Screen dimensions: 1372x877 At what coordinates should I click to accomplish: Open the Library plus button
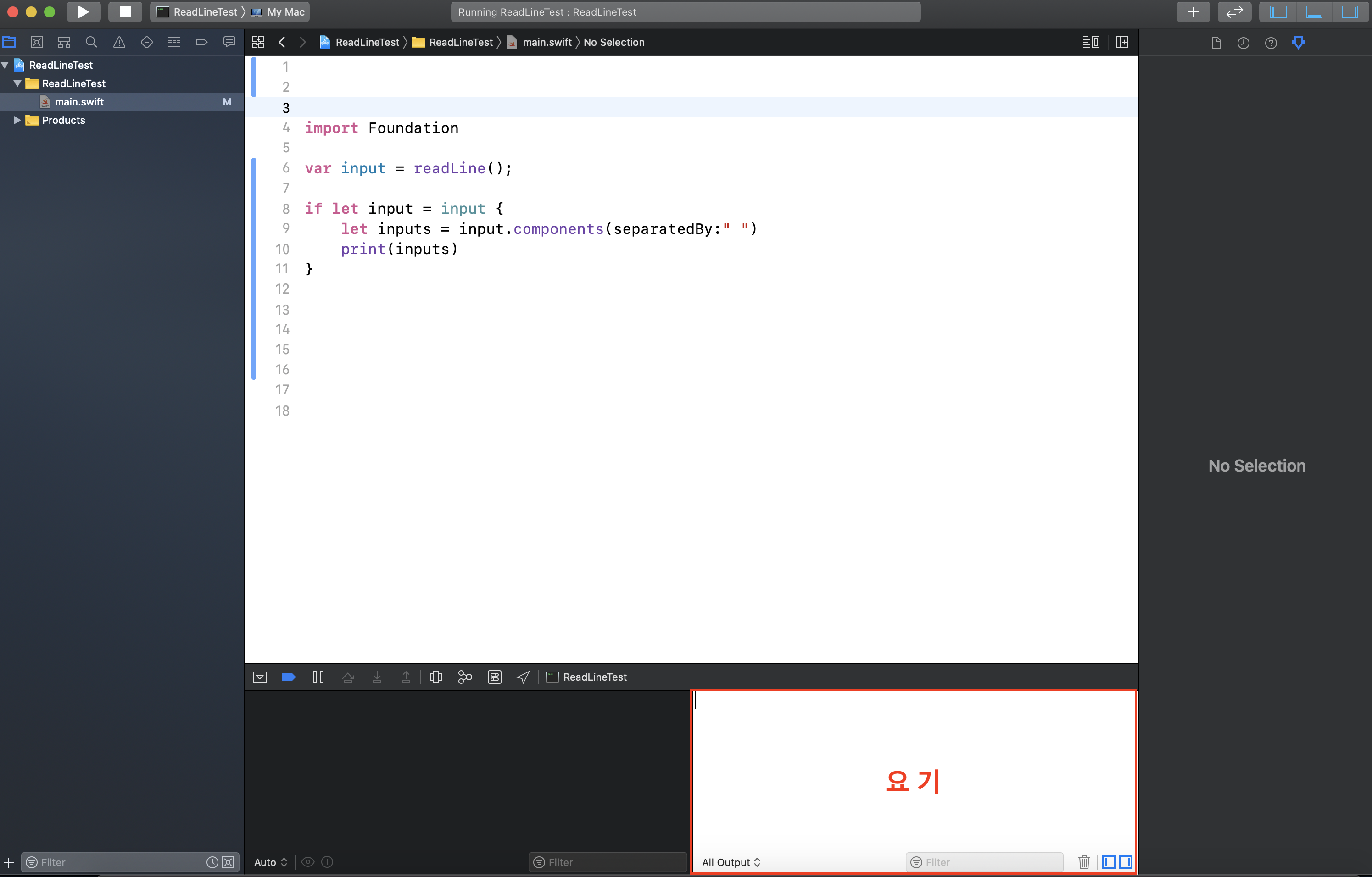click(x=1193, y=12)
